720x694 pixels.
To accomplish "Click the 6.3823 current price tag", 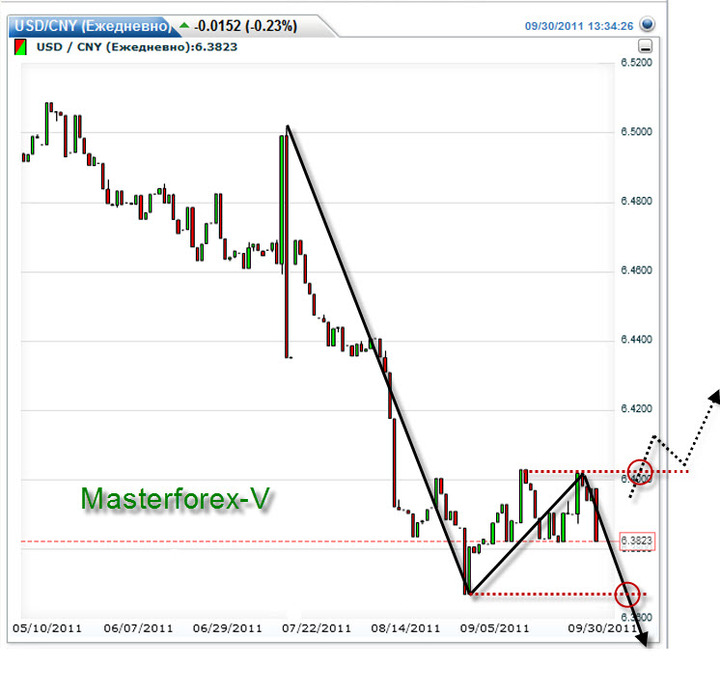I will click(637, 541).
